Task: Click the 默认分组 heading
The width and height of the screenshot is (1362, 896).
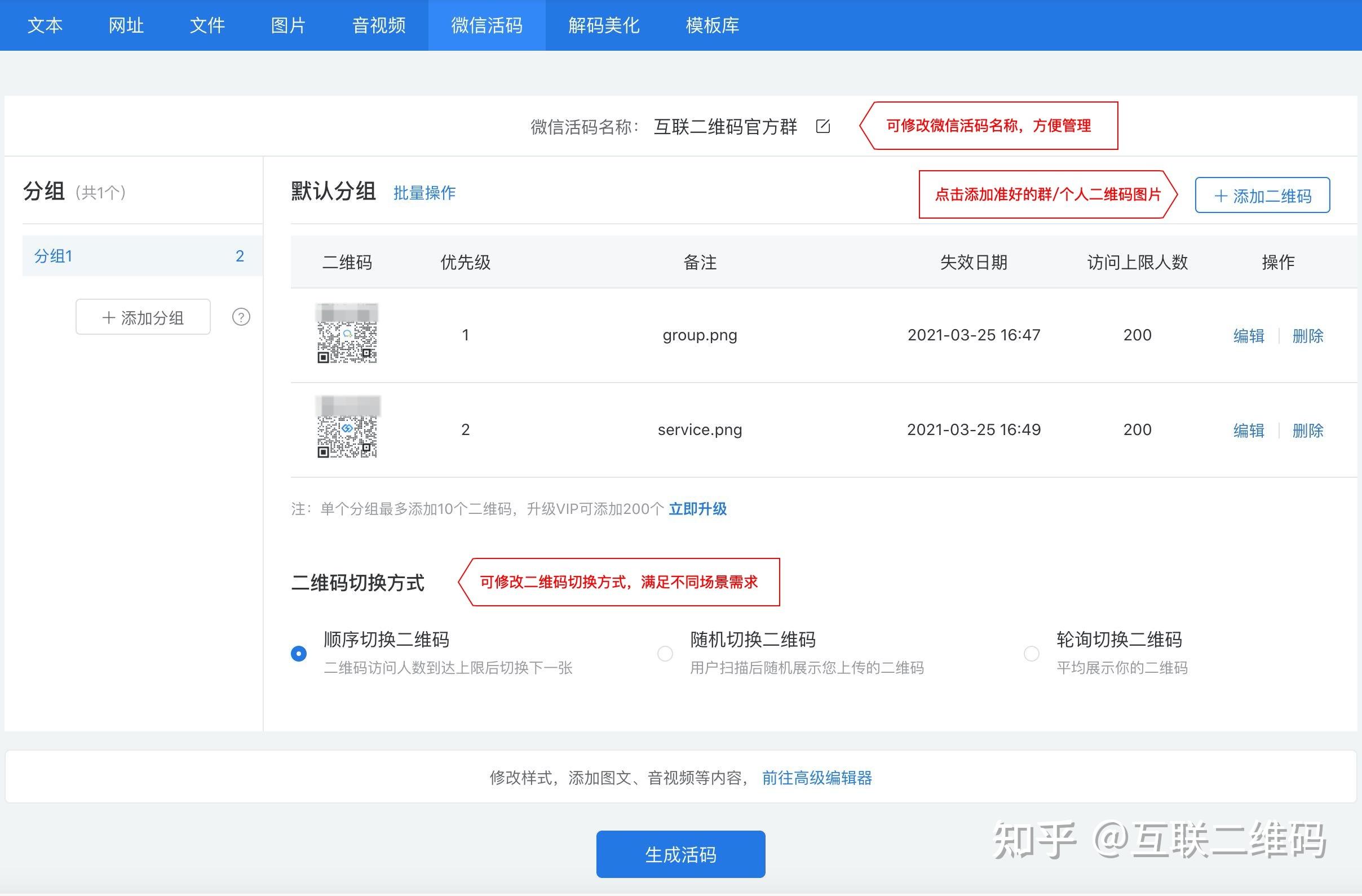Action: pyautogui.click(x=333, y=191)
